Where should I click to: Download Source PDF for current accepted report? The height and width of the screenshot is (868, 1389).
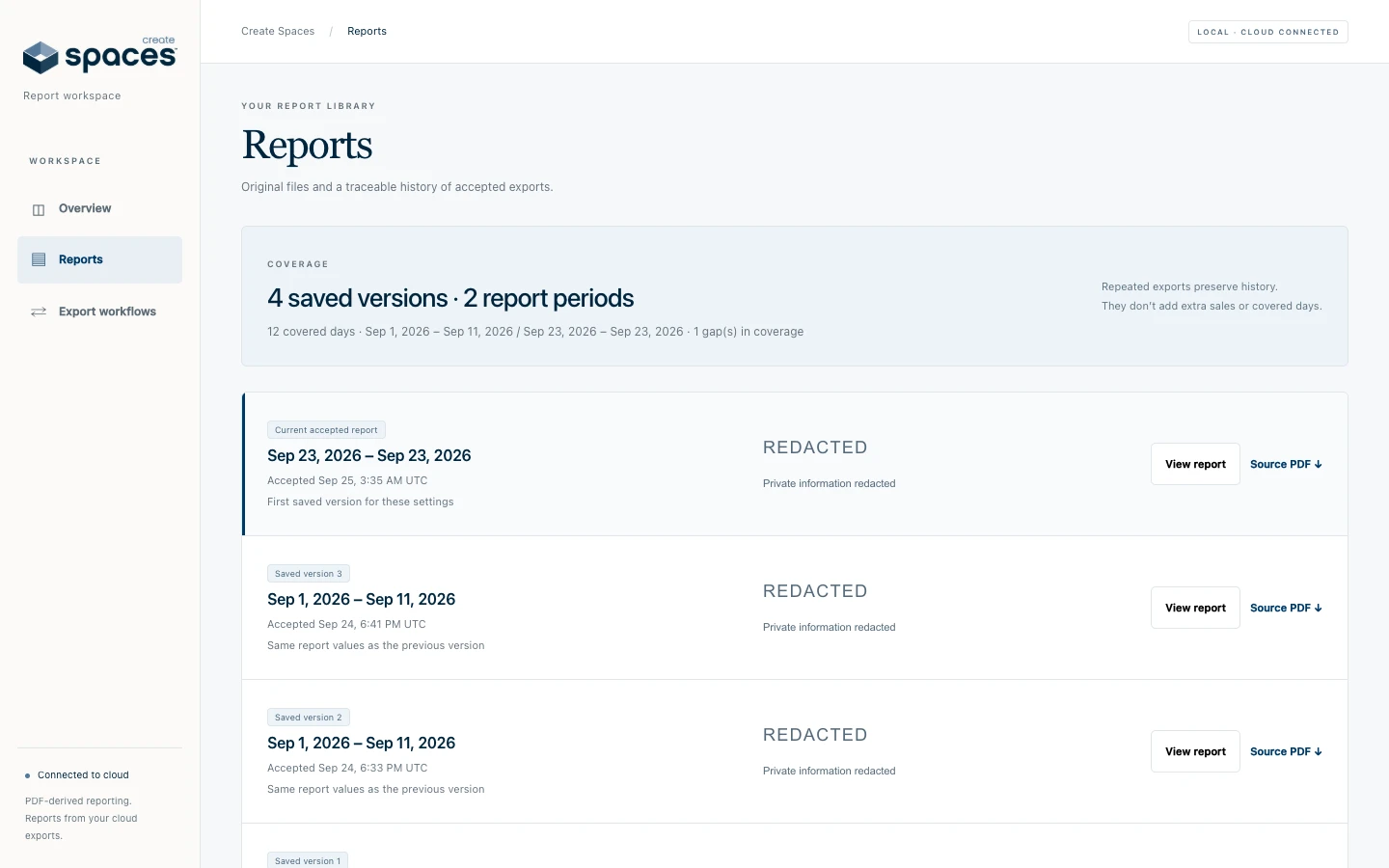[x=1286, y=464]
